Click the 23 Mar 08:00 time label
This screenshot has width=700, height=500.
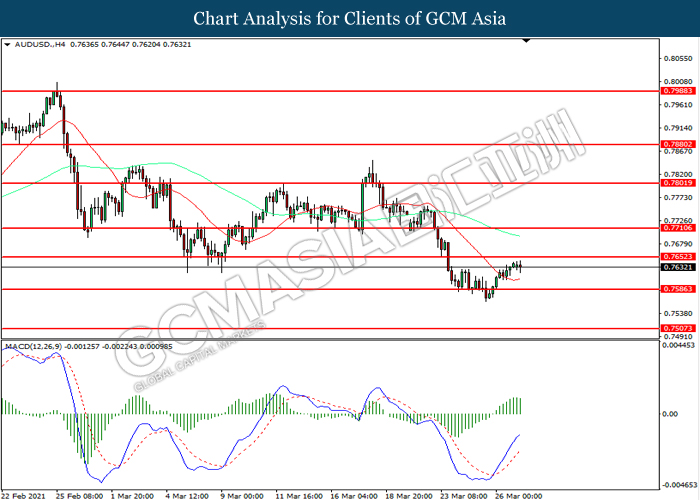[463, 496]
